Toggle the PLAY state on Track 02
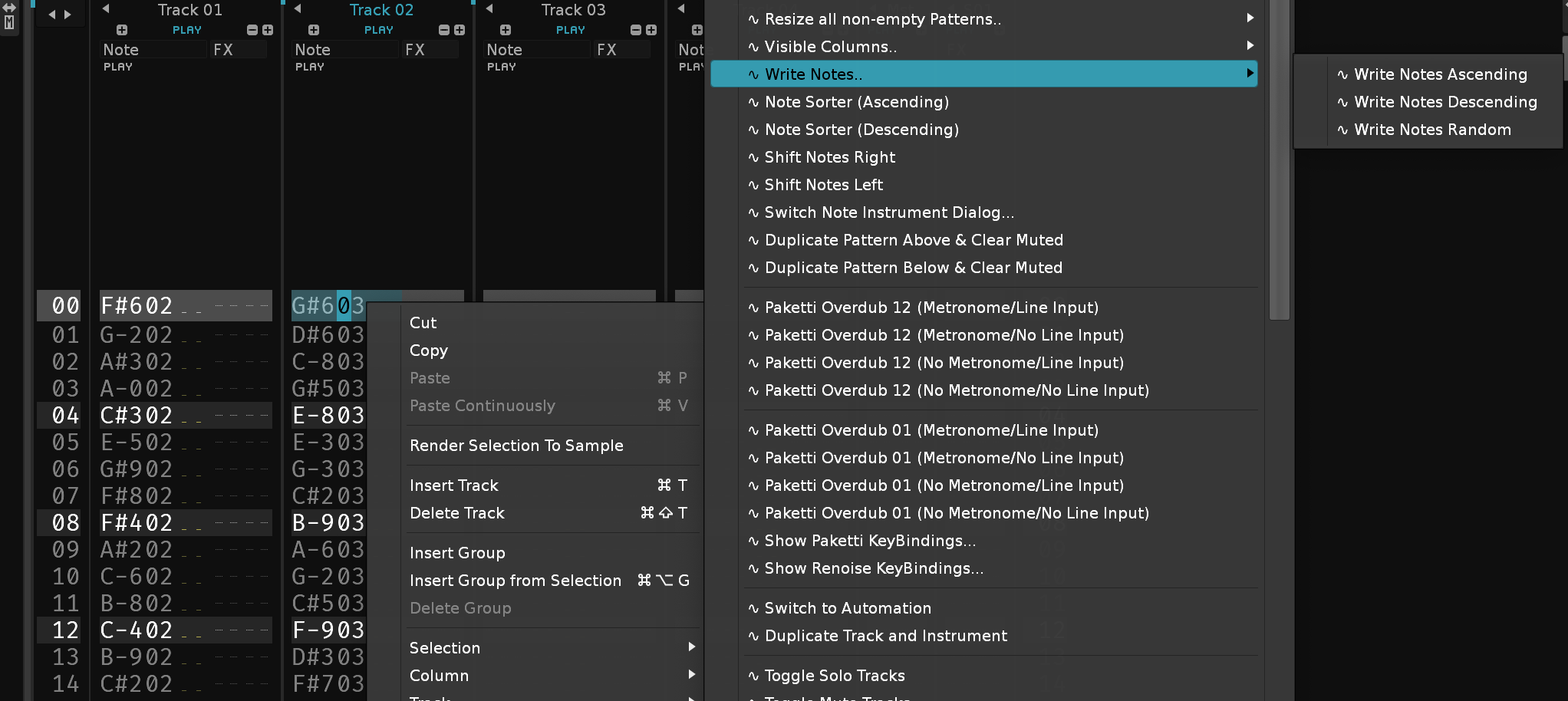The image size is (1568, 701). pos(378,30)
